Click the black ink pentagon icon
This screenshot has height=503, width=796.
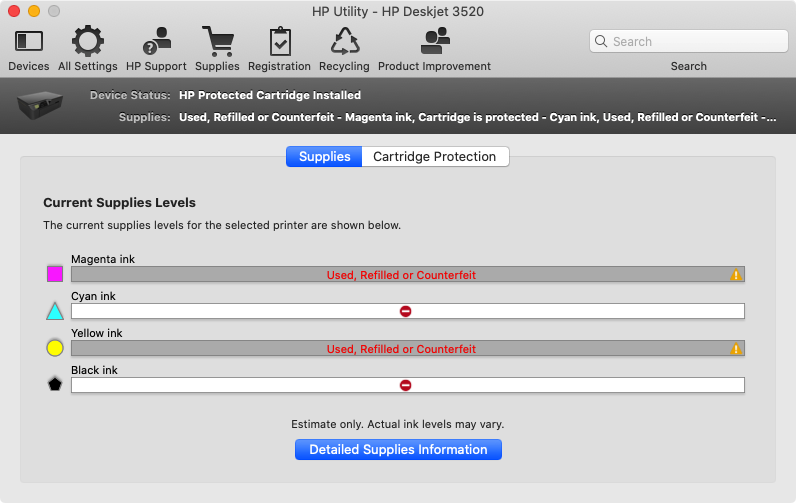55,384
